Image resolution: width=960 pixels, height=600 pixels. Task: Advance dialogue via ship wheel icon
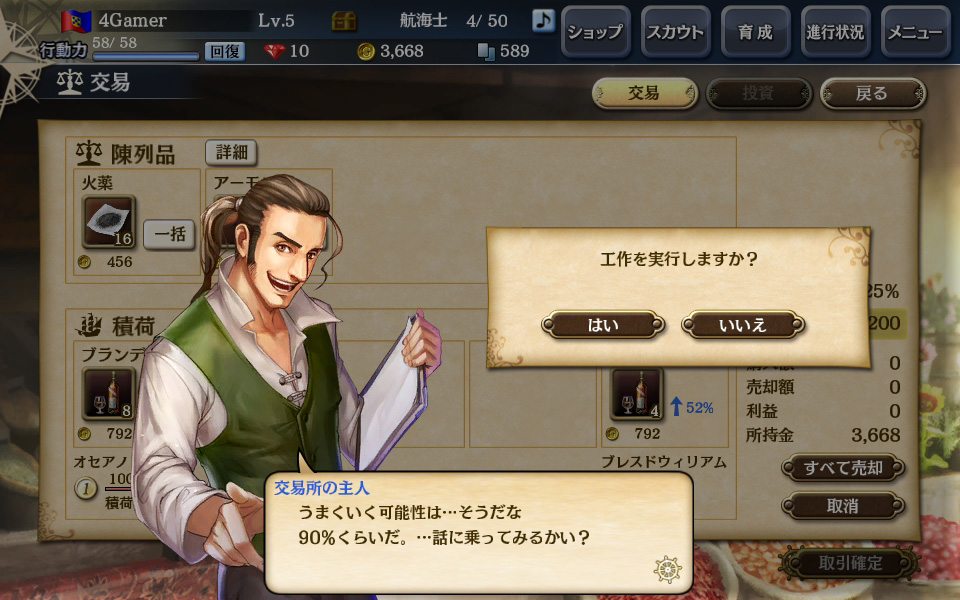point(667,569)
